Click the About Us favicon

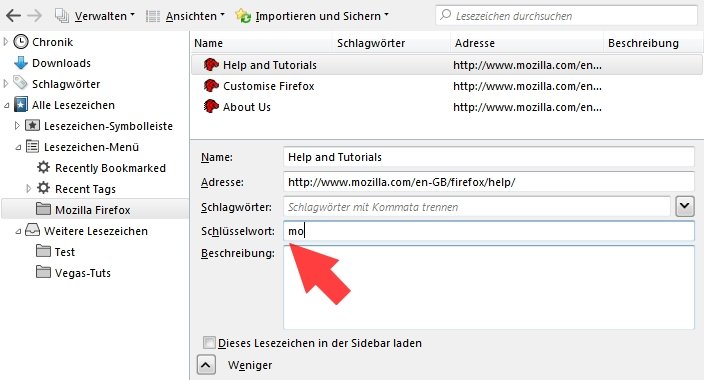(x=211, y=106)
